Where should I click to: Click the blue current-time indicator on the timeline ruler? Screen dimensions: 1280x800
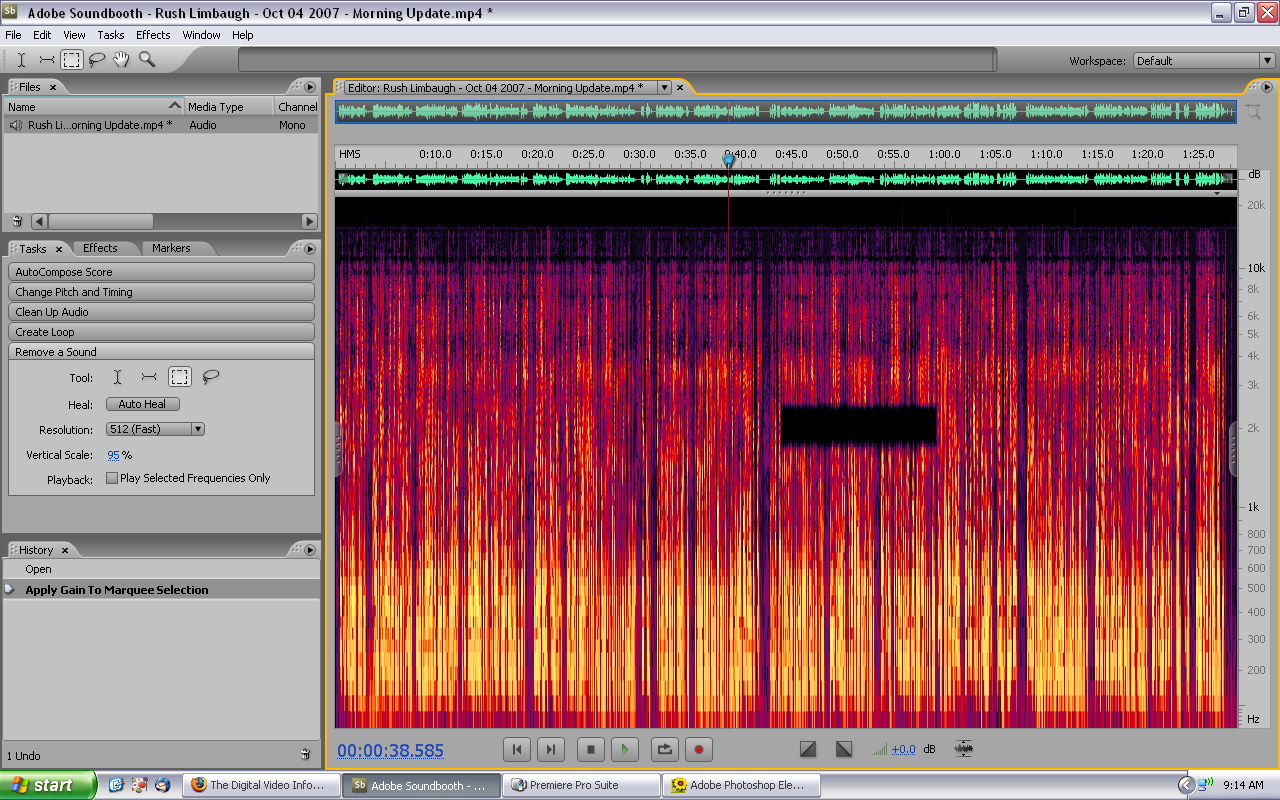[729, 159]
